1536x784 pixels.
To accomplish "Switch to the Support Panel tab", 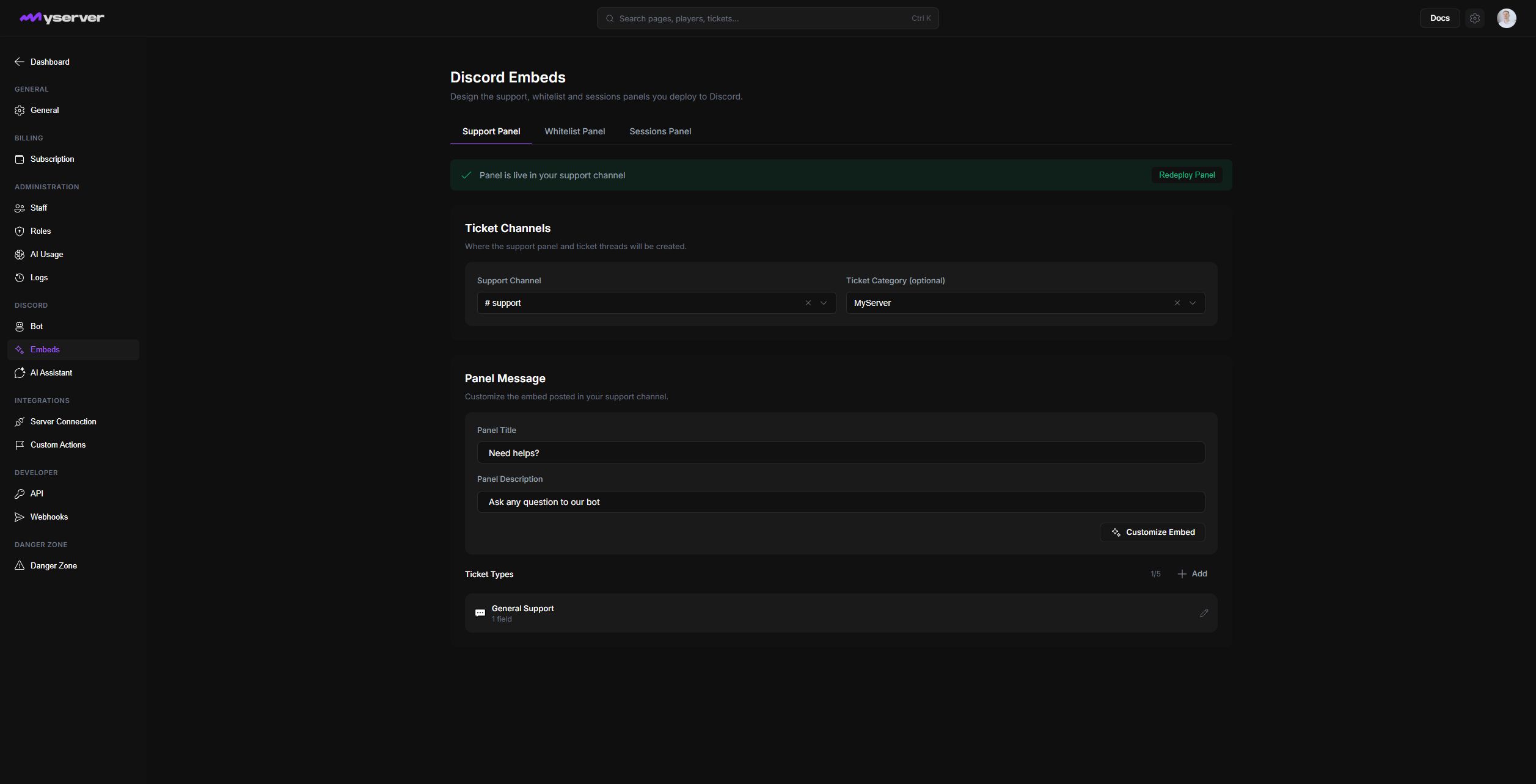I will coord(491,131).
